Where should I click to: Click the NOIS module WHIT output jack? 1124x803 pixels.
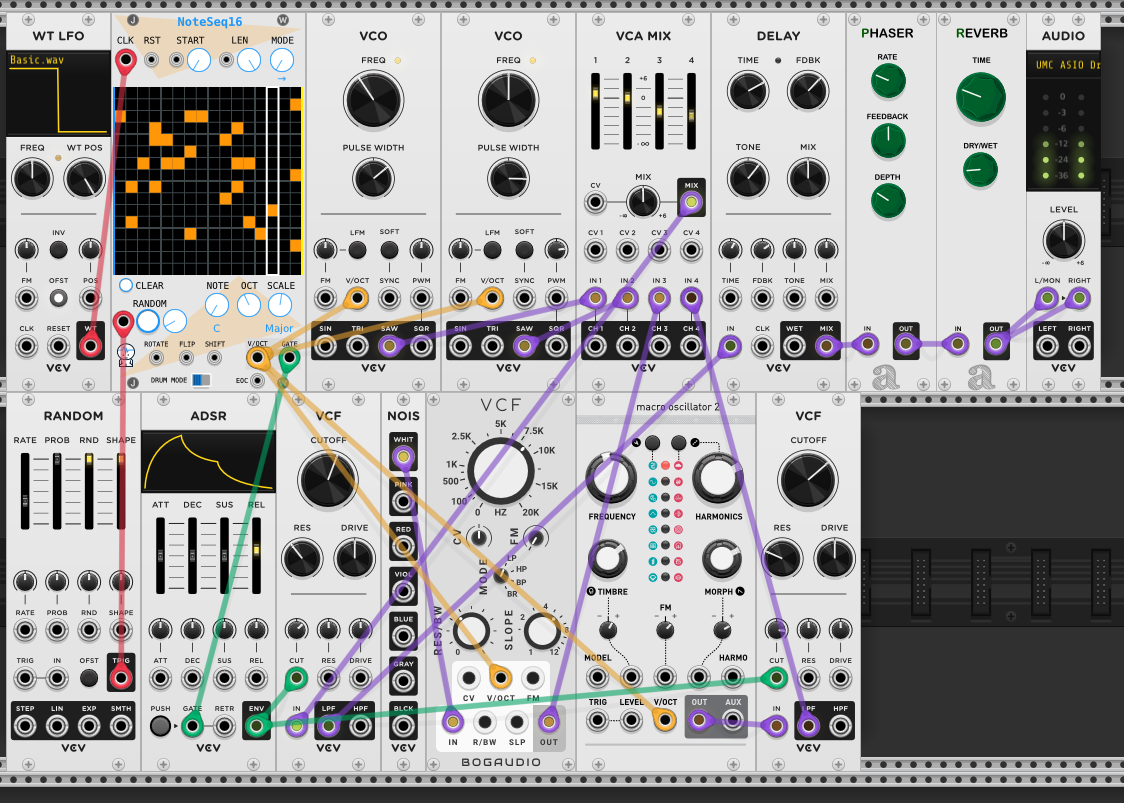click(x=403, y=457)
